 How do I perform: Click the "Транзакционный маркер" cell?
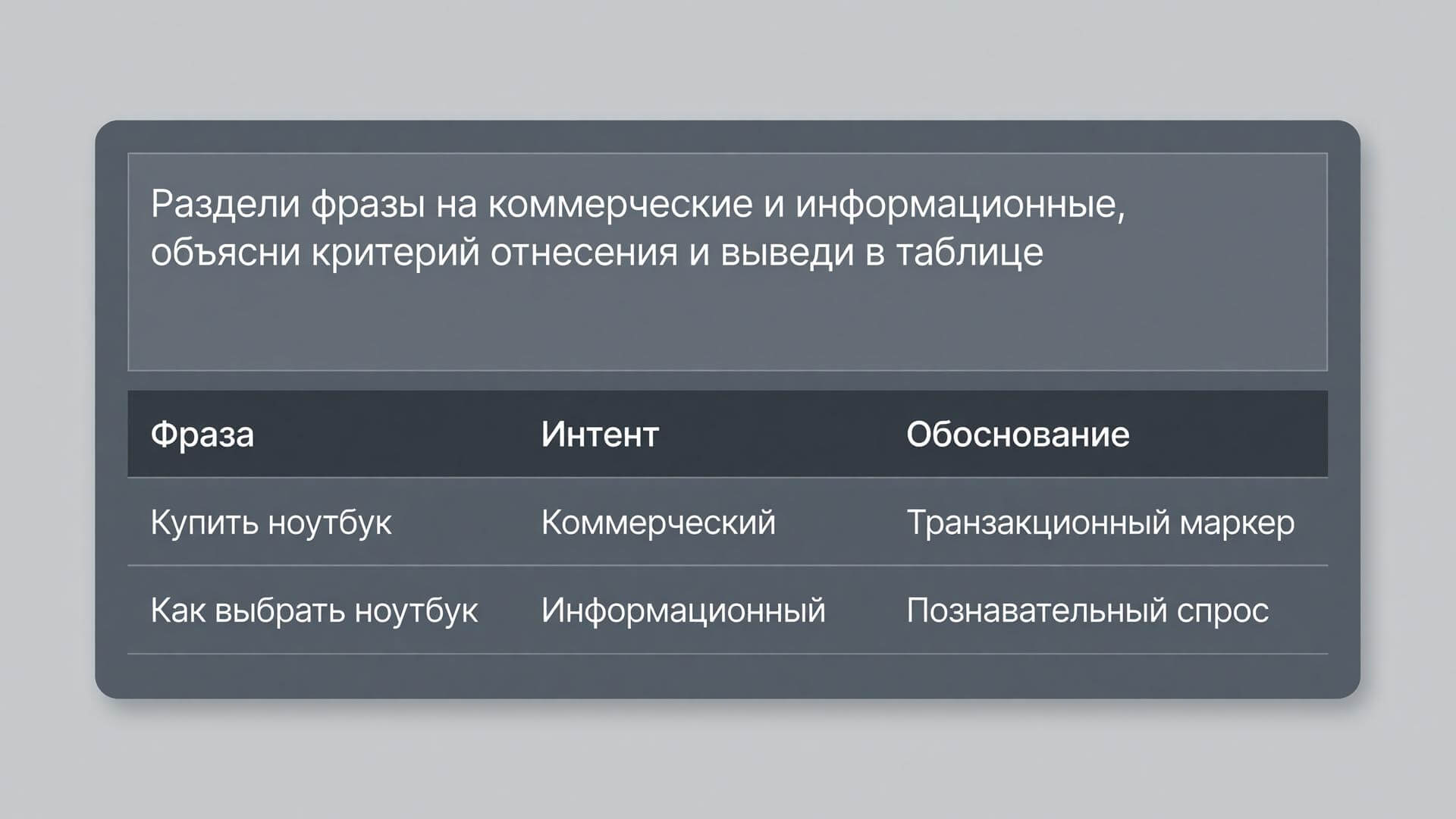coord(1100,522)
